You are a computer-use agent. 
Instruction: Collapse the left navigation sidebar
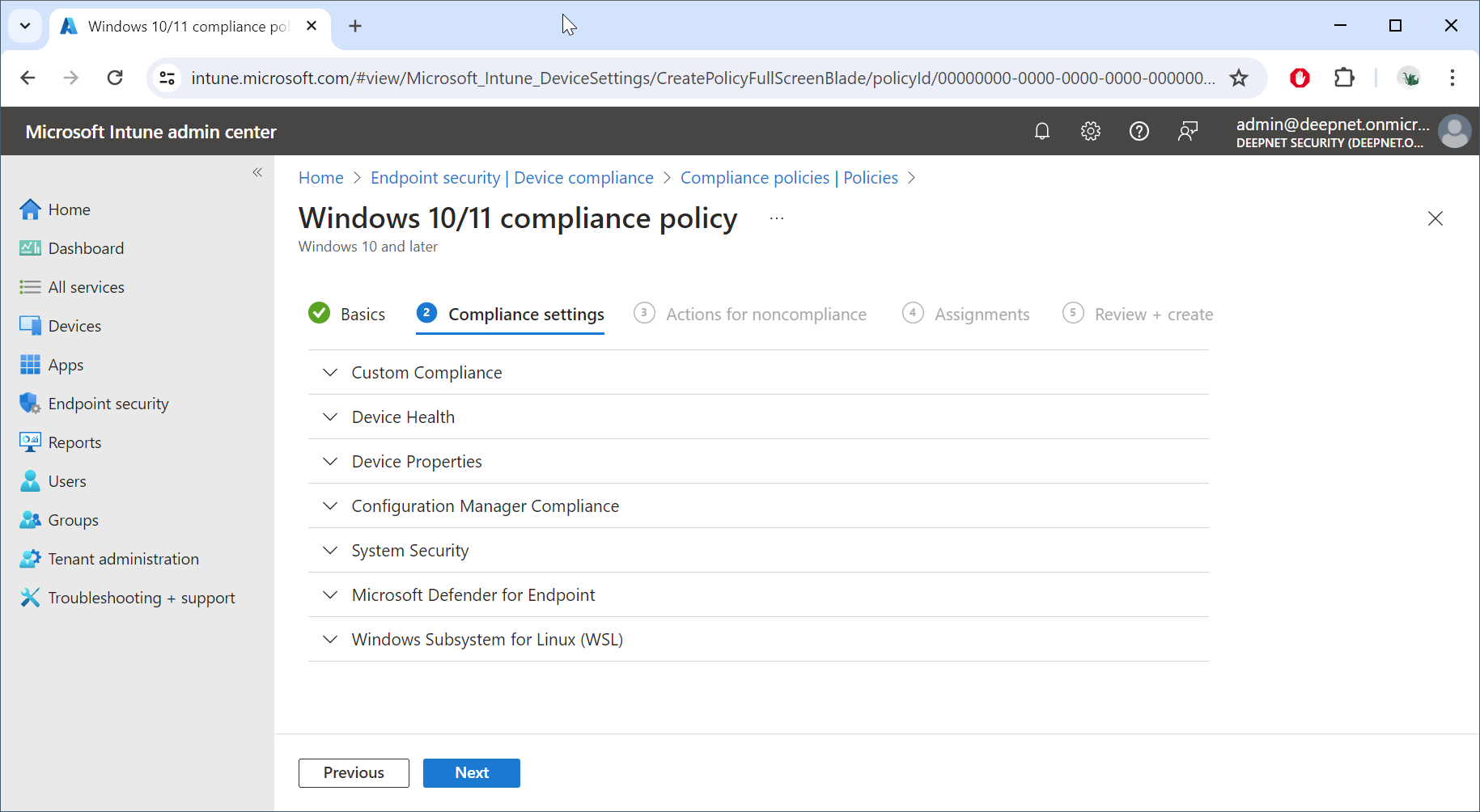pyautogui.click(x=257, y=172)
